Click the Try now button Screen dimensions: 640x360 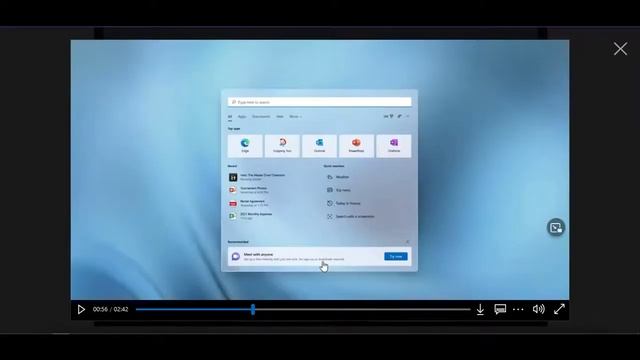396,256
